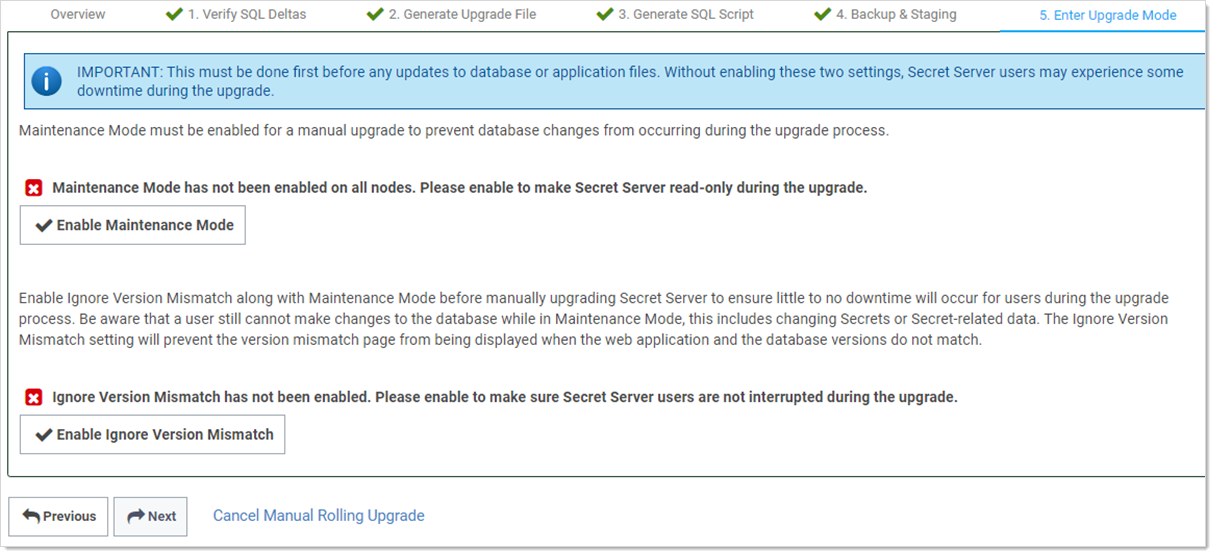Open the Overview tab
The height and width of the screenshot is (555, 1214).
78,15
